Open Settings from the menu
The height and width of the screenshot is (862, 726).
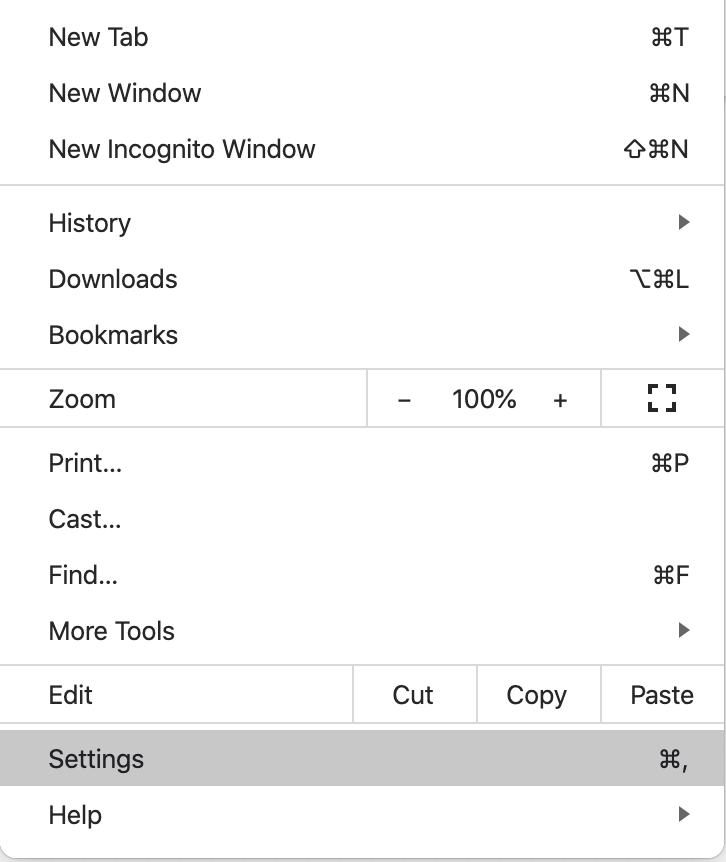coord(362,759)
